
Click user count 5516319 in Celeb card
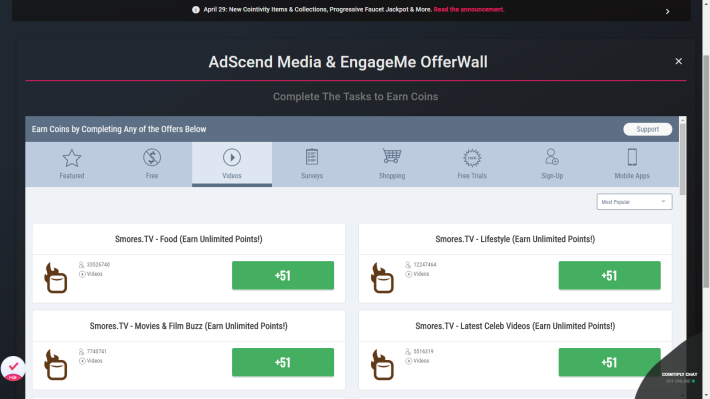point(423,351)
